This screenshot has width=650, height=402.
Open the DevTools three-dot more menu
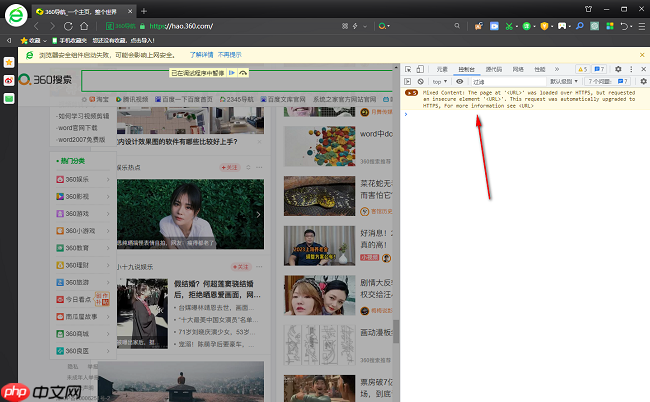pyautogui.click(x=630, y=69)
